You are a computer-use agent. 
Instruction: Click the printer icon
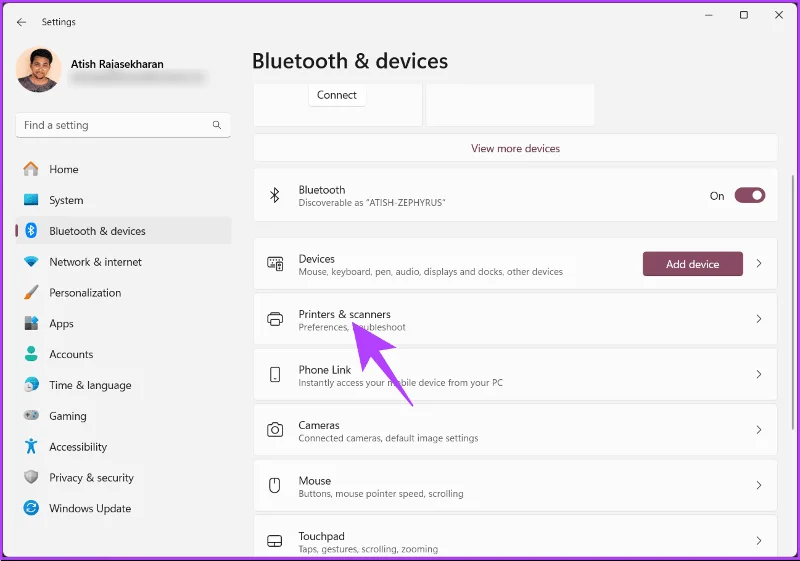pyautogui.click(x=275, y=319)
